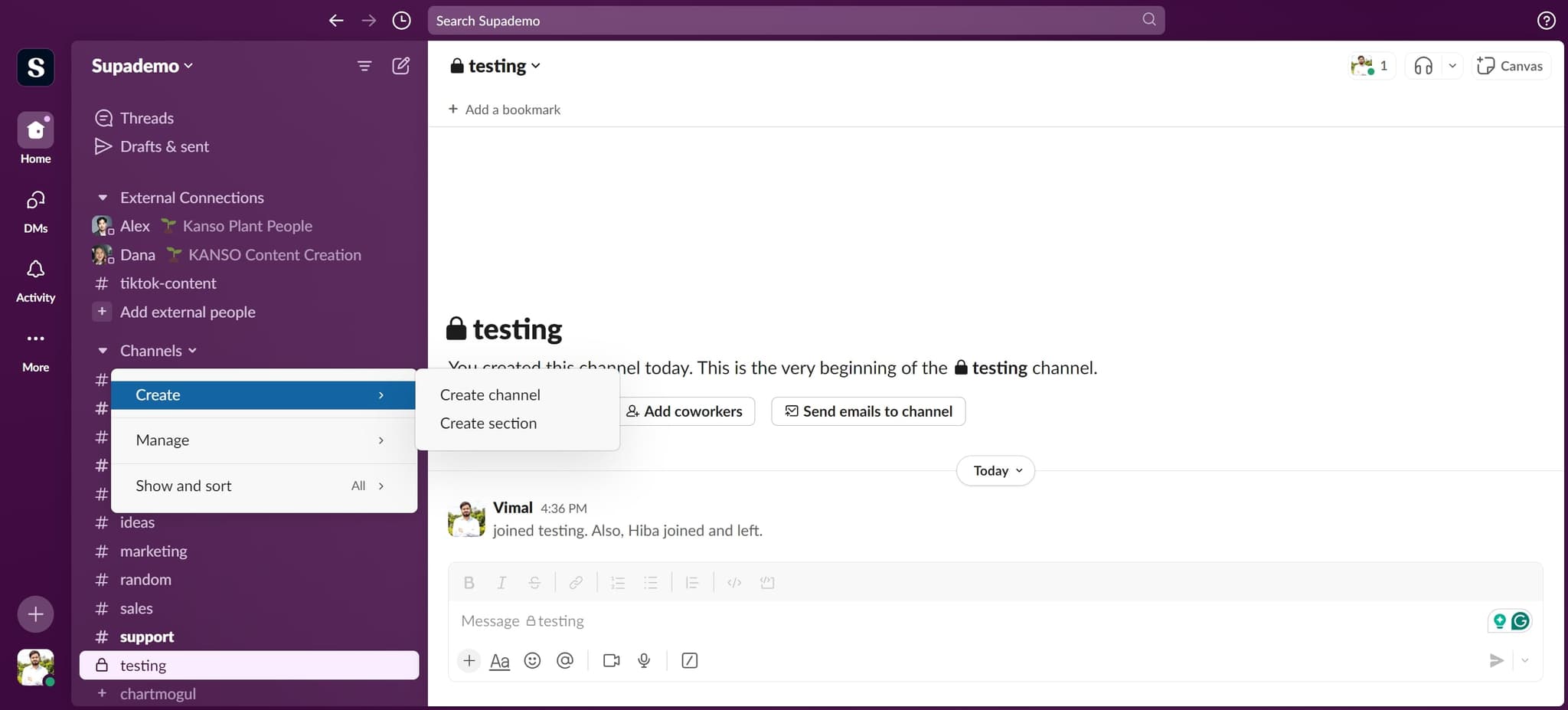
Task: Record a video clip icon
Action: pos(611,660)
